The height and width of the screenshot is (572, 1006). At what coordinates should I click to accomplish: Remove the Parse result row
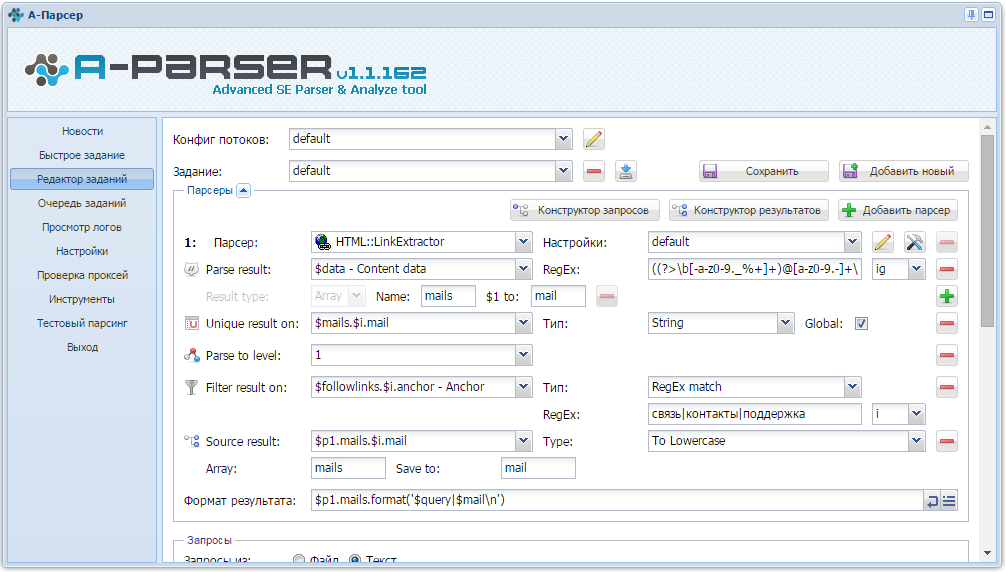click(946, 269)
